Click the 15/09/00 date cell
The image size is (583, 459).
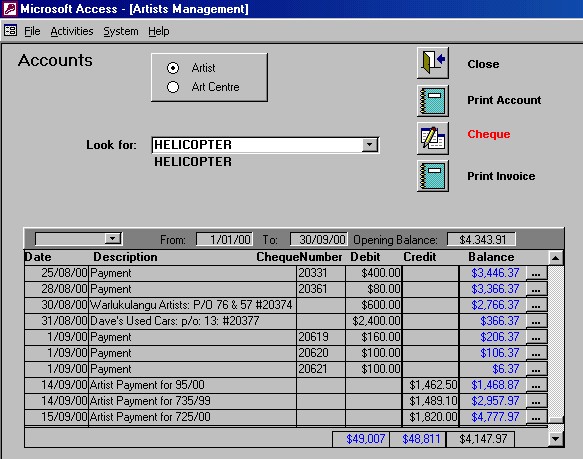(x=57, y=417)
